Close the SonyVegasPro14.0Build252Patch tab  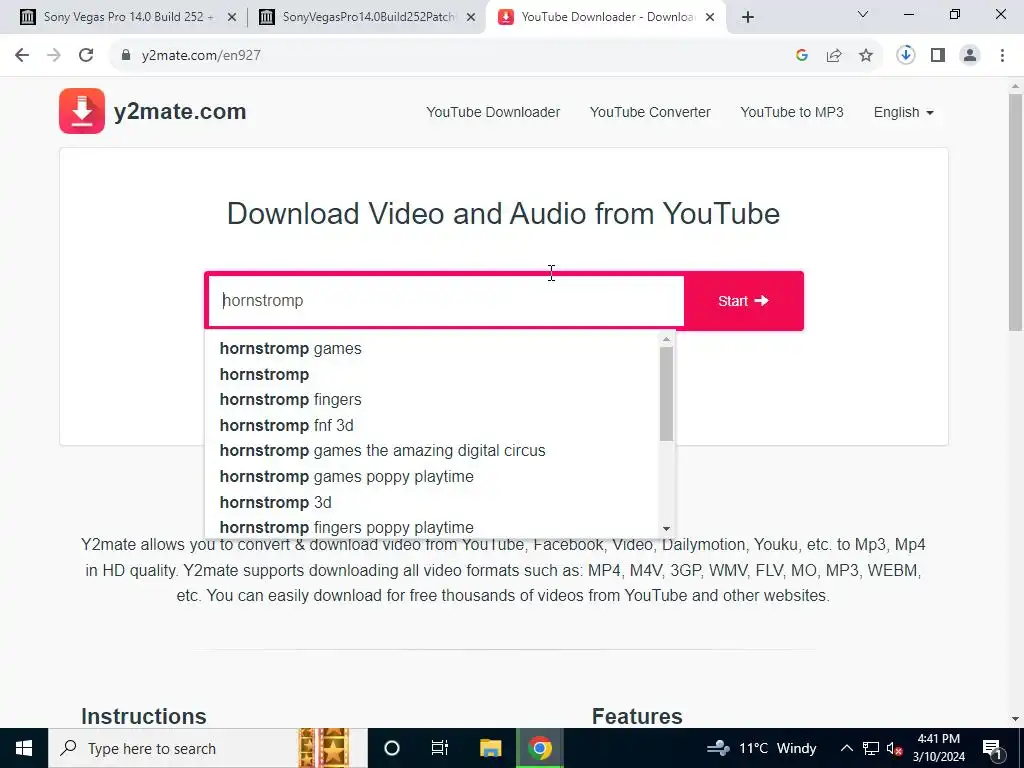471,18
